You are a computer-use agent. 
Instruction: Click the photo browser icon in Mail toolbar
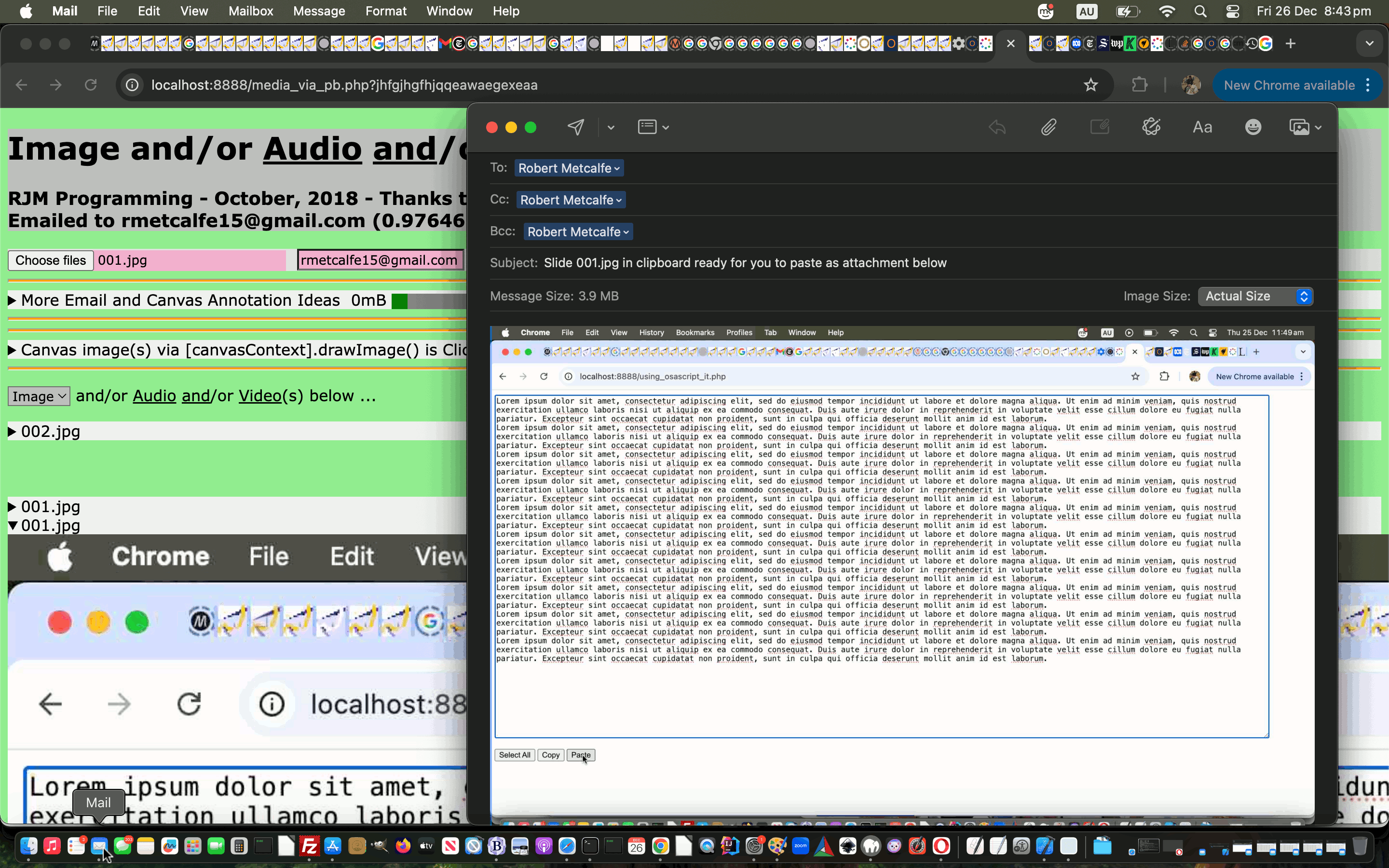(1299, 127)
